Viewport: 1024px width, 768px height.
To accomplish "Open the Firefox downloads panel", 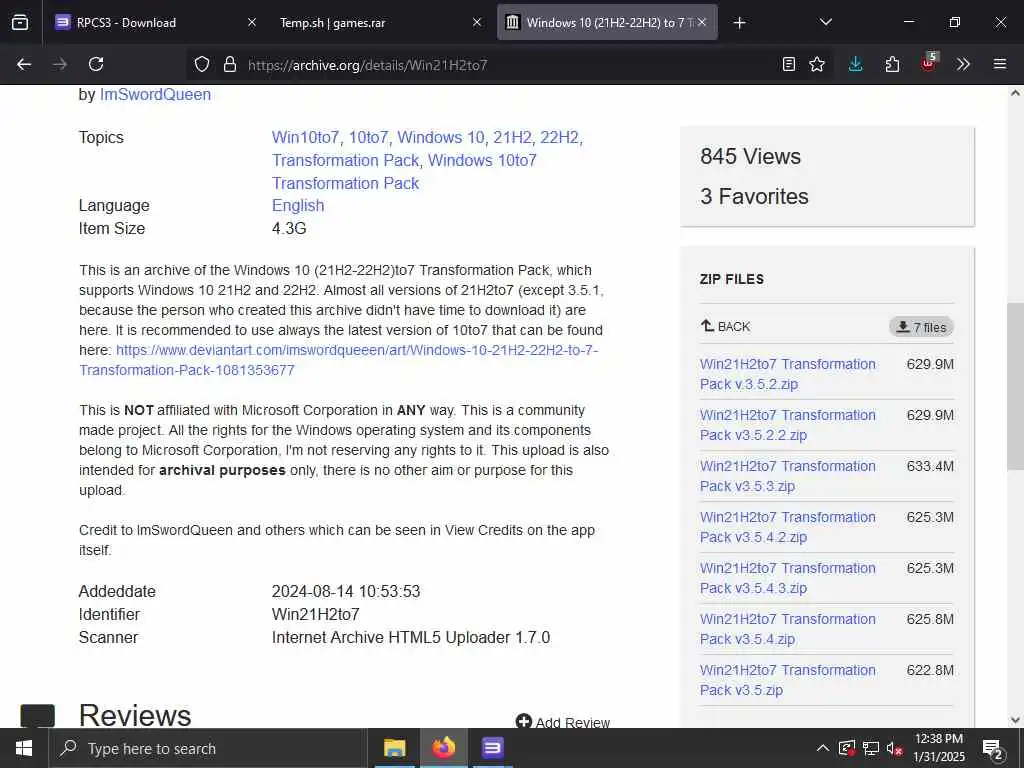I will click(856, 64).
